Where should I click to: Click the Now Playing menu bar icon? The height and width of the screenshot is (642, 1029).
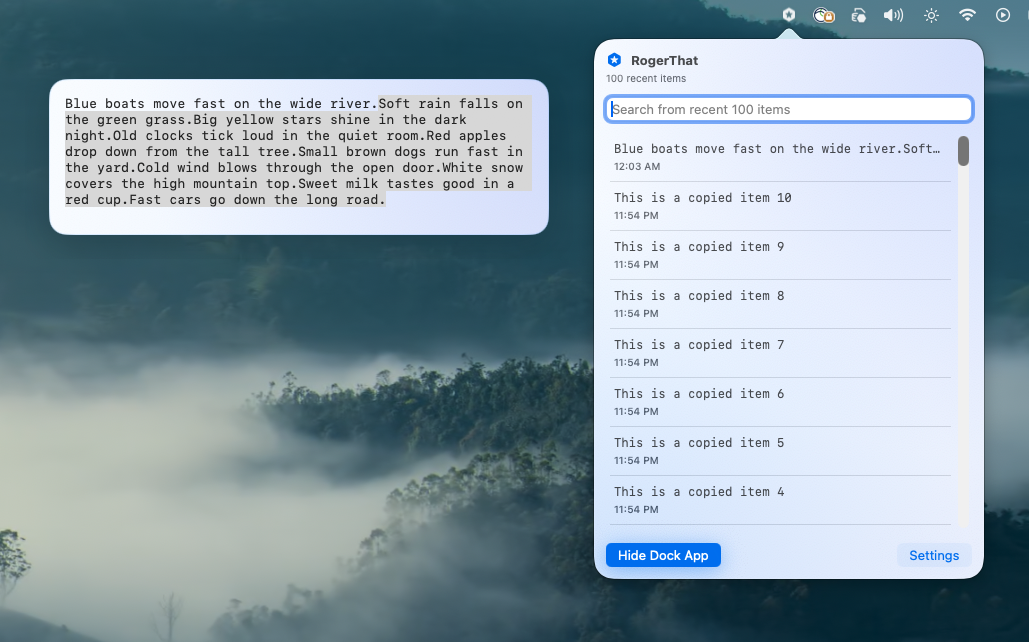coord(1003,15)
